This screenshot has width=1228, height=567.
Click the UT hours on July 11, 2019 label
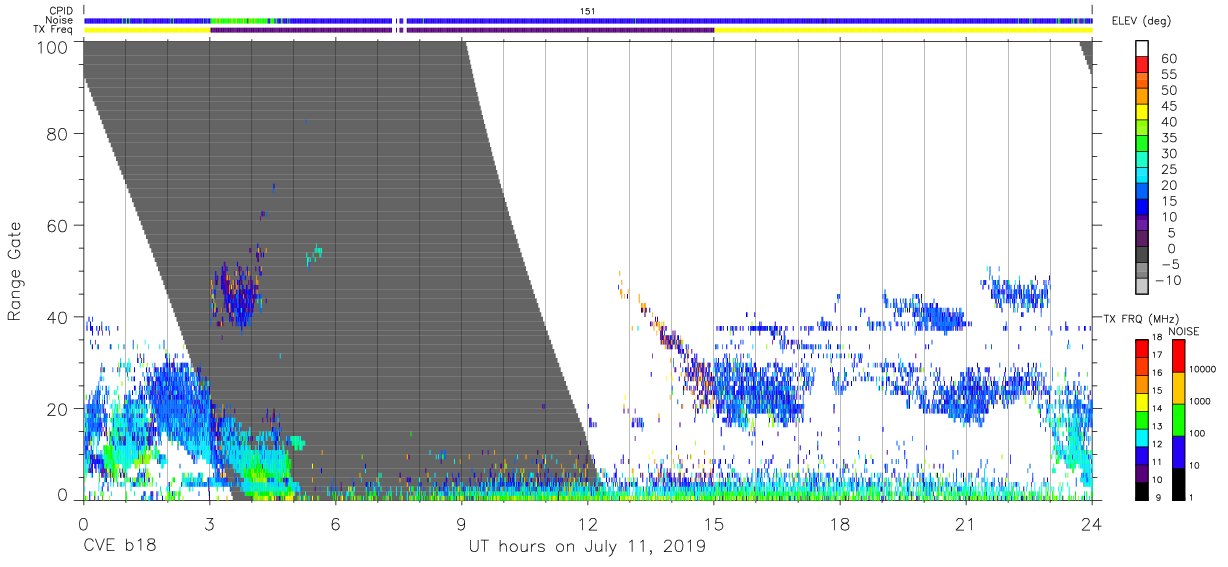(587, 547)
